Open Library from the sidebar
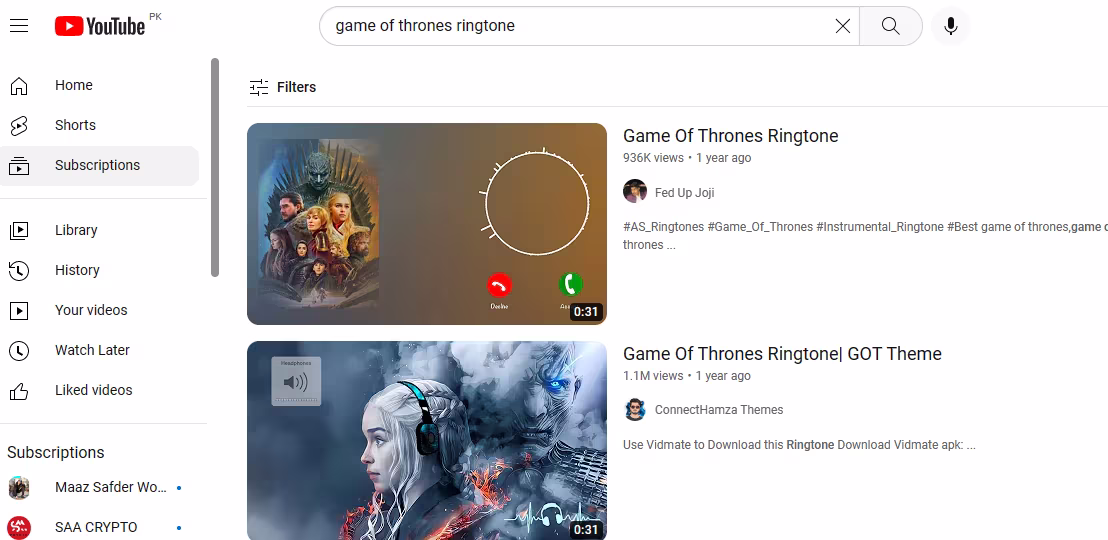This screenshot has height=540, width=1108. pyautogui.click(x=99, y=230)
